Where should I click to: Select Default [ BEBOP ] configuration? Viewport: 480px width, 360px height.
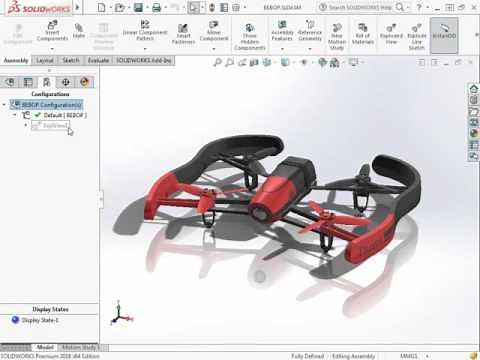click(x=55, y=115)
